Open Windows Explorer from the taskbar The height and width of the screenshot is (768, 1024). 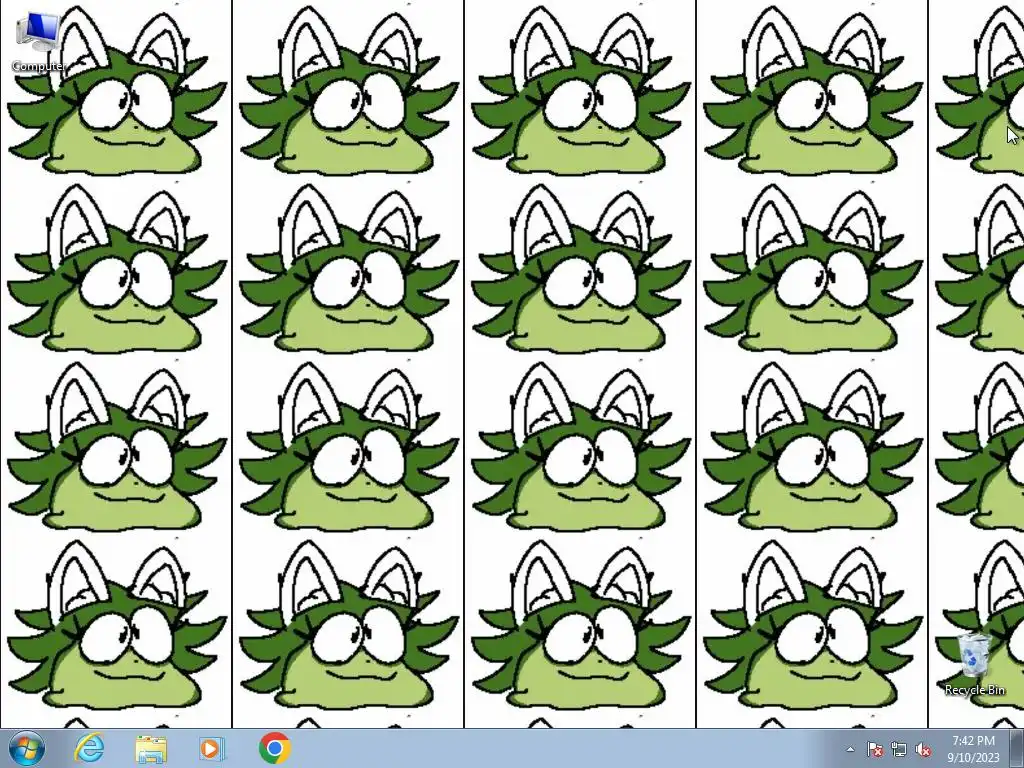point(151,748)
